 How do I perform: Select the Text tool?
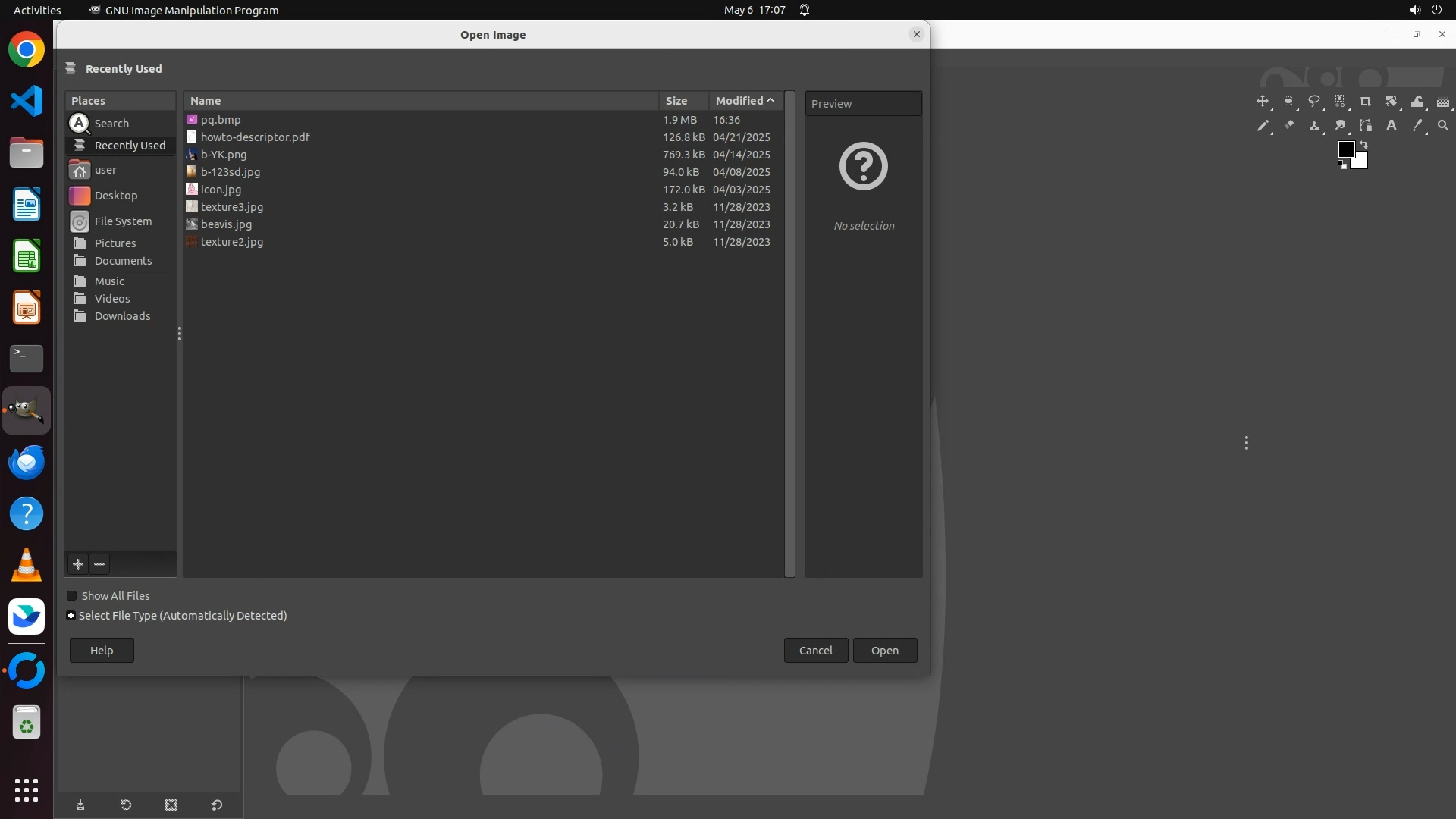(1392, 126)
